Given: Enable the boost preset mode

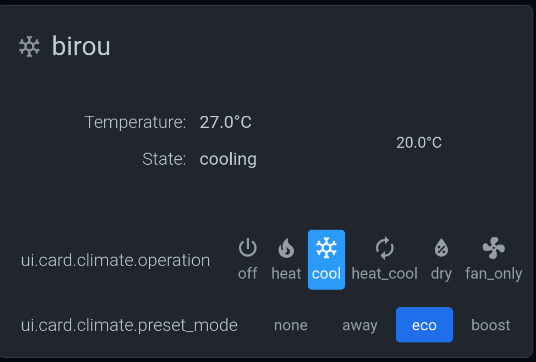Looking at the screenshot, I should pyautogui.click(x=491, y=325).
